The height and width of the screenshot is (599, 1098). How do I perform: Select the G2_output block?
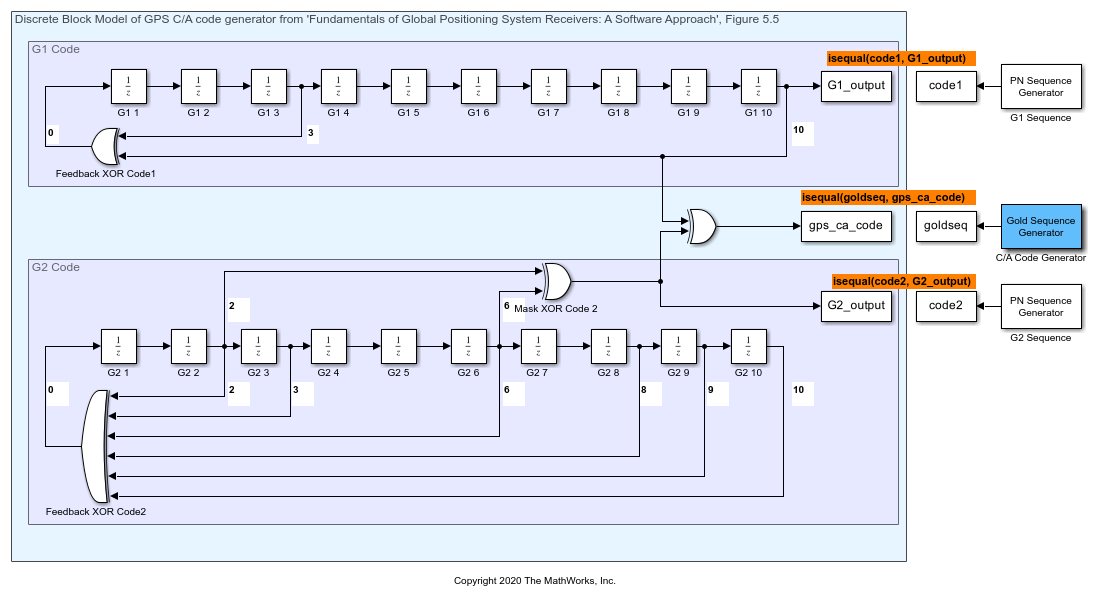(855, 306)
